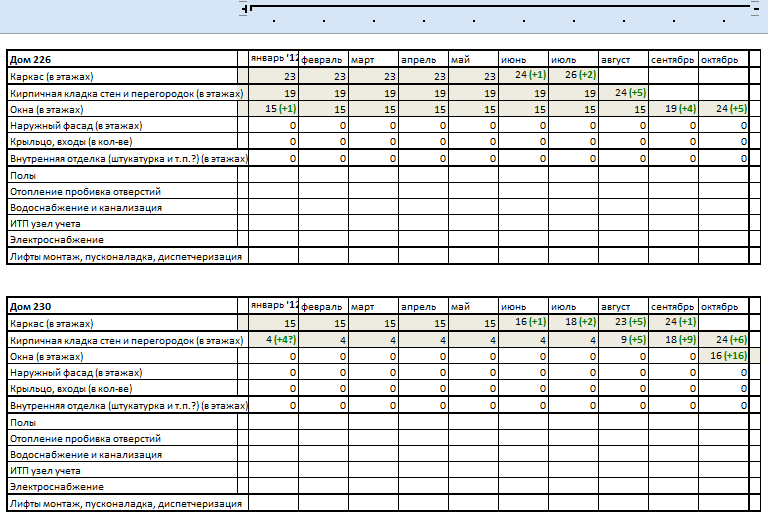Click the "26 (+2)" июль Каркас cell

tap(573, 76)
